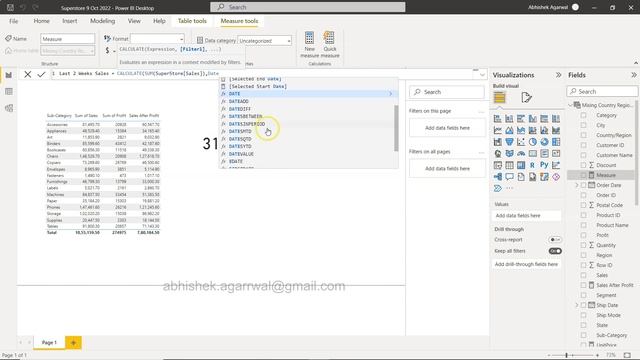
Task: Choose the Donut chart visual
Action: point(544,142)
